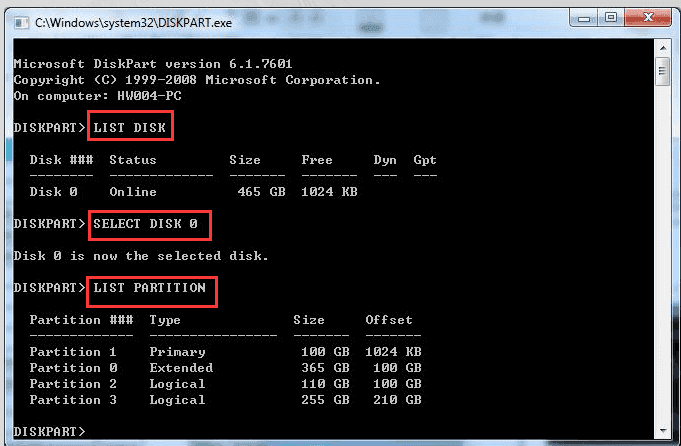Click the 210 GB offset value
This screenshot has height=446, width=681.
click(x=397, y=400)
